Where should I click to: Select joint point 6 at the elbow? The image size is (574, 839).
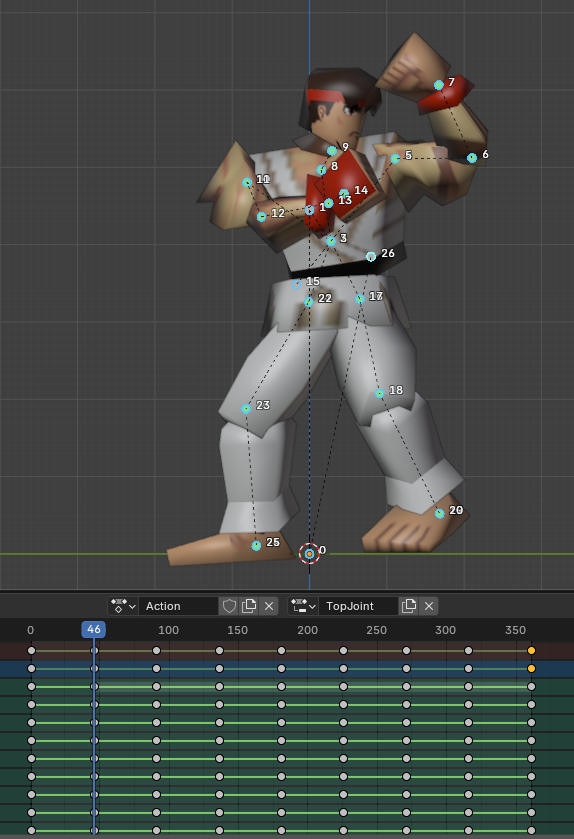472,158
